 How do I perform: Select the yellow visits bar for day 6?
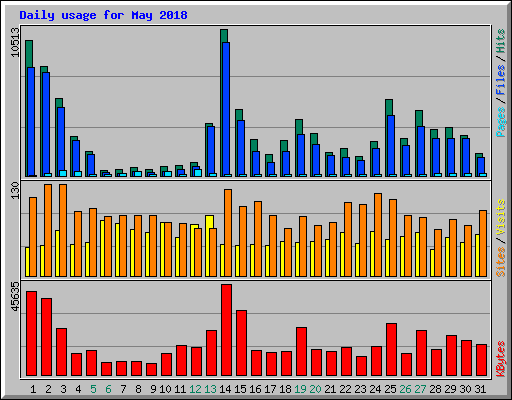102,248
